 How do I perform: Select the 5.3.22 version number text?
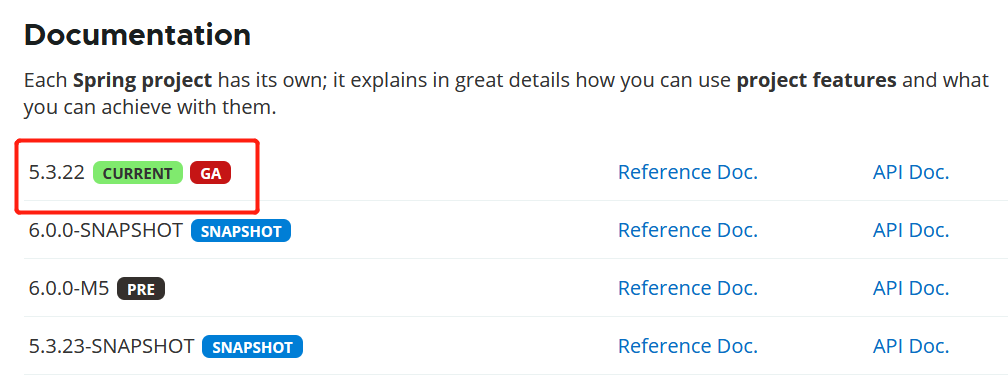click(57, 172)
